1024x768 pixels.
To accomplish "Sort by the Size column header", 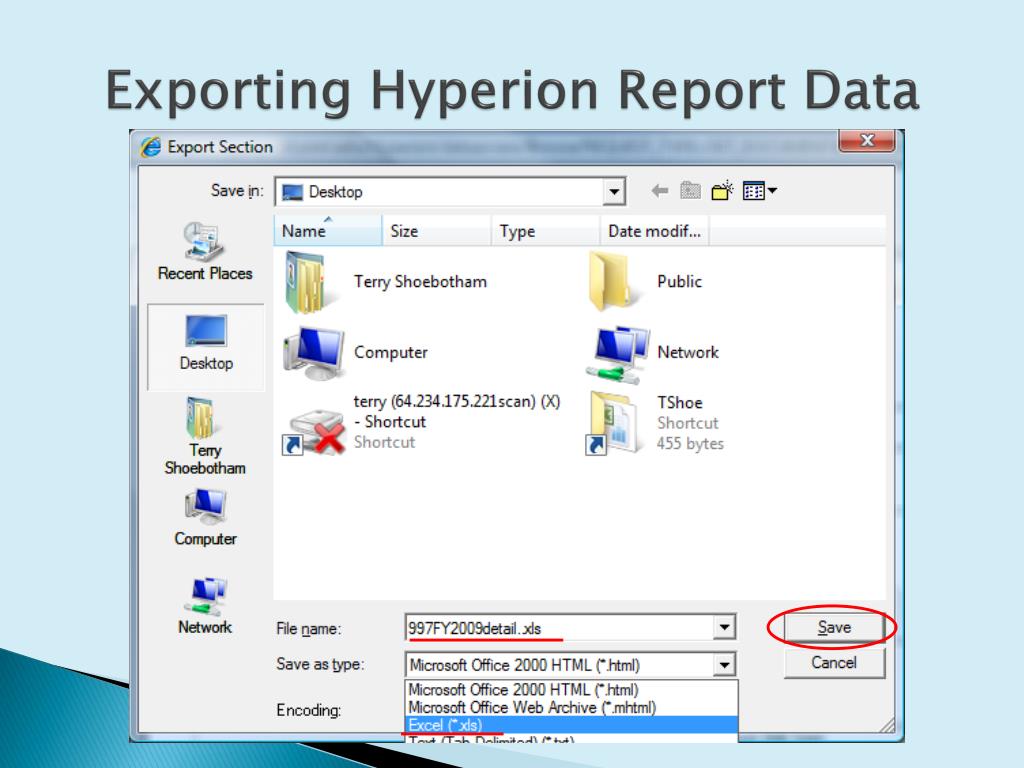I will [x=437, y=231].
